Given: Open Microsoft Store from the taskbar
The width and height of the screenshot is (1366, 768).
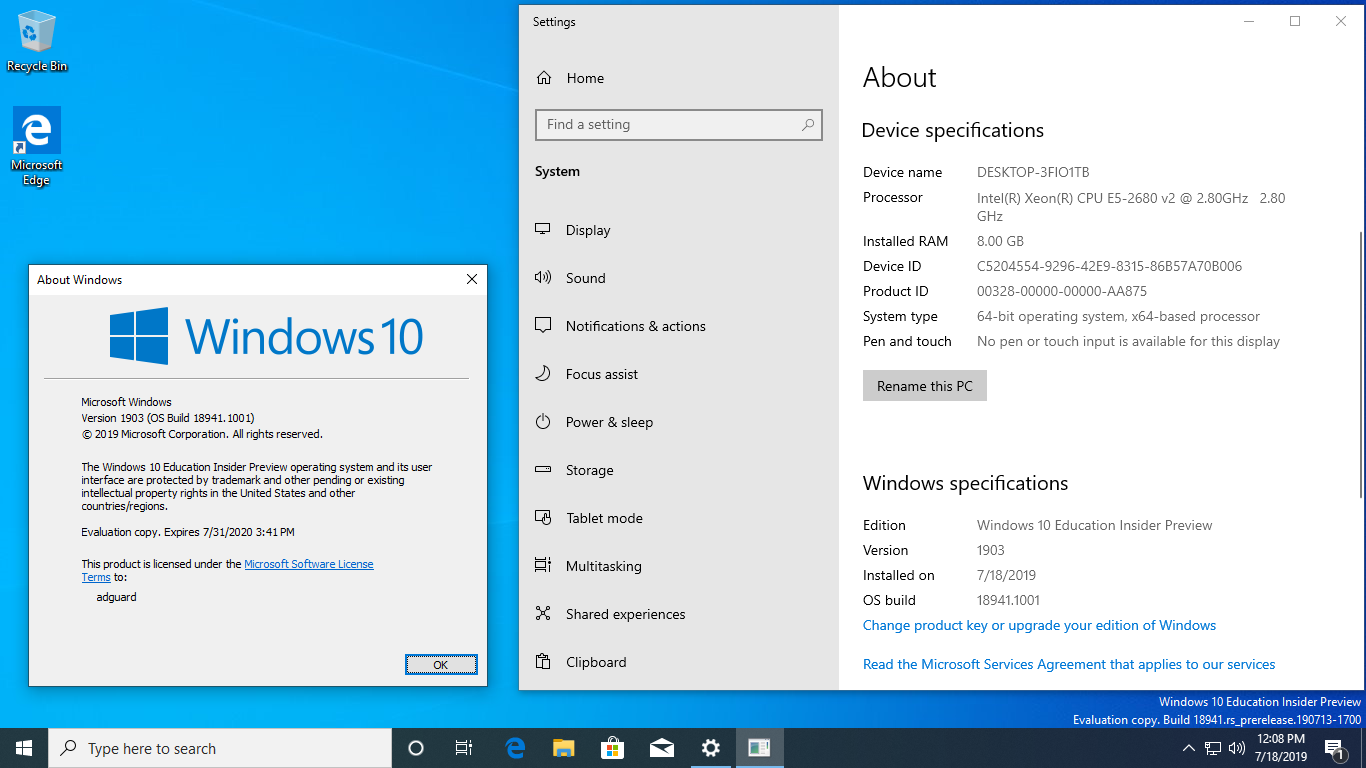Looking at the screenshot, I should click(613, 748).
